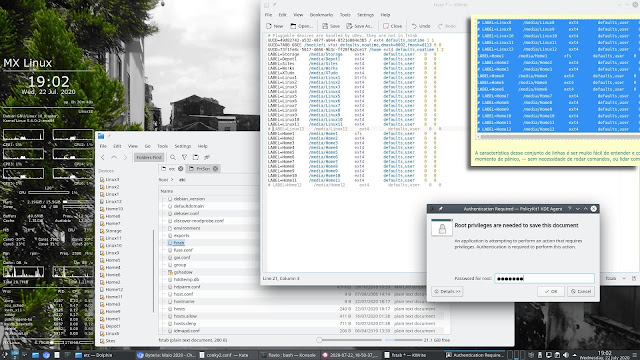This screenshot has width=640, height=360.
Task: Click the Storage device icon in Dolphin sidebar
Action: [102, 231]
